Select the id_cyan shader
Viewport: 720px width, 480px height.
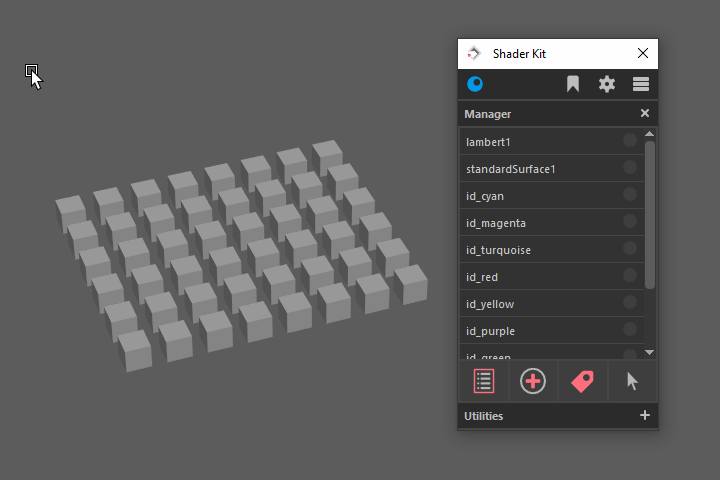point(552,196)
